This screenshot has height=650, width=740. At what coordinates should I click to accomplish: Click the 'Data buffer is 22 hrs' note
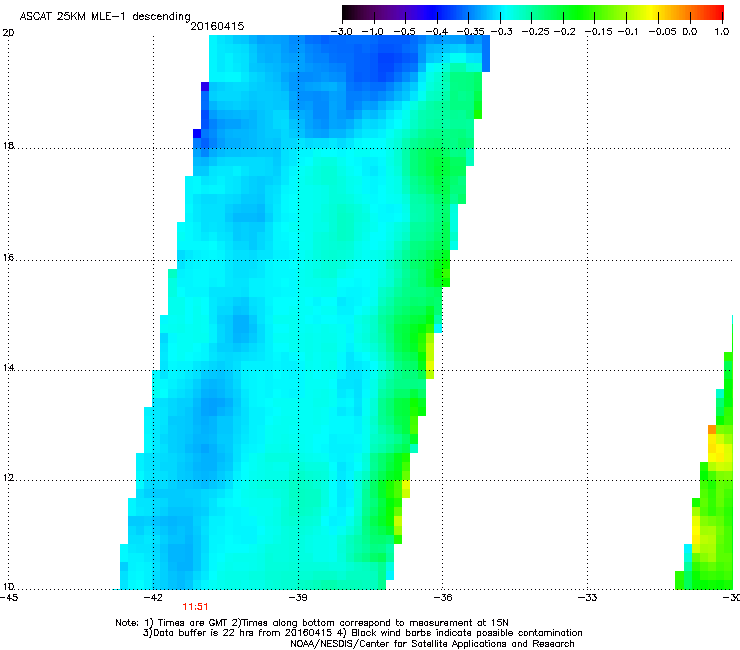point(362,633)
